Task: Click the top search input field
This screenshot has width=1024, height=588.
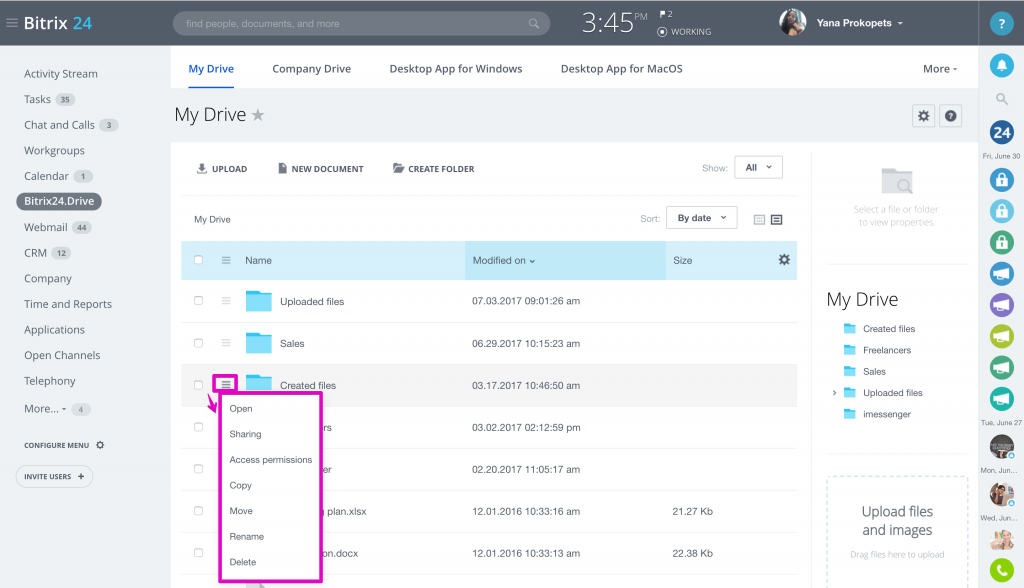Action: pos(361,24)
